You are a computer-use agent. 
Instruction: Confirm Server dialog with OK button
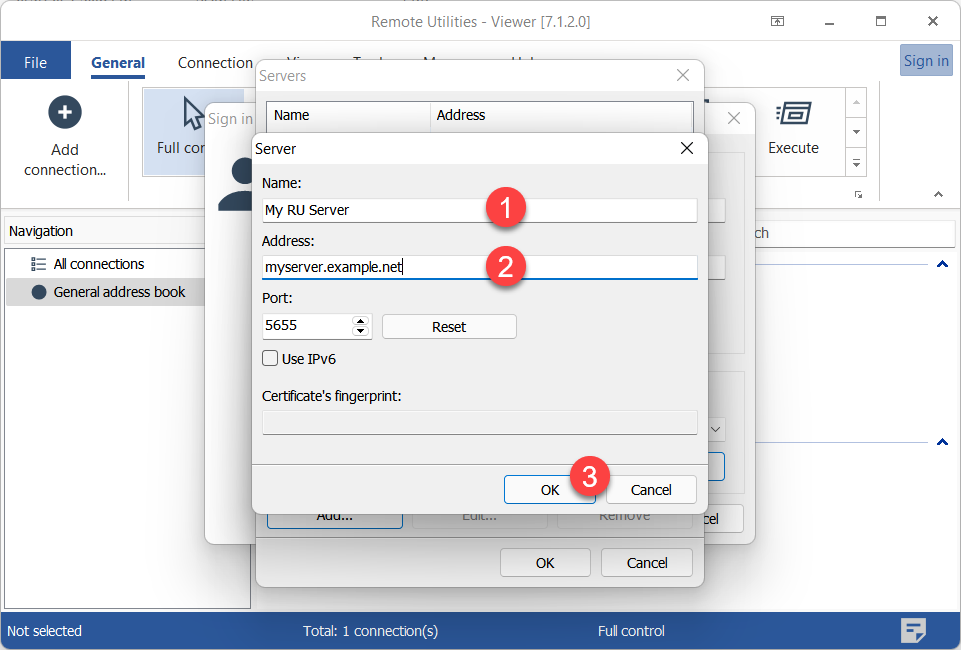coord(549,489)
